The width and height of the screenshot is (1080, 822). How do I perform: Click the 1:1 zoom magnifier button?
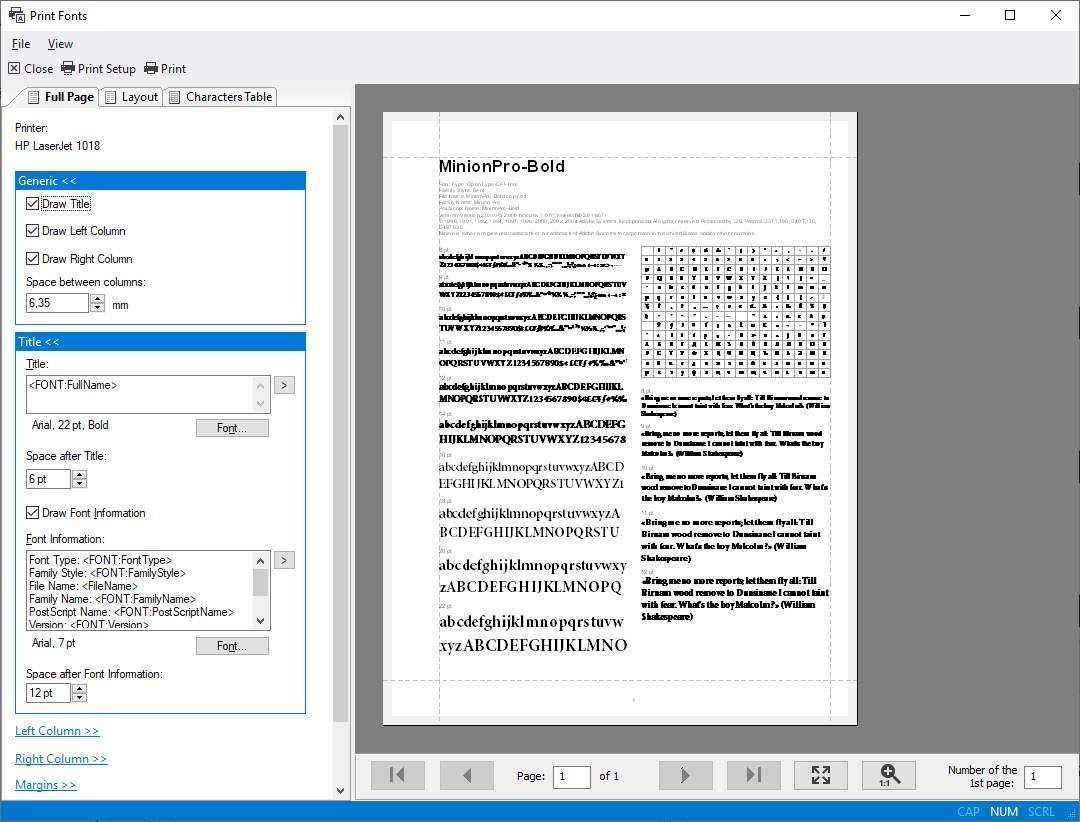tap(889, 775)
